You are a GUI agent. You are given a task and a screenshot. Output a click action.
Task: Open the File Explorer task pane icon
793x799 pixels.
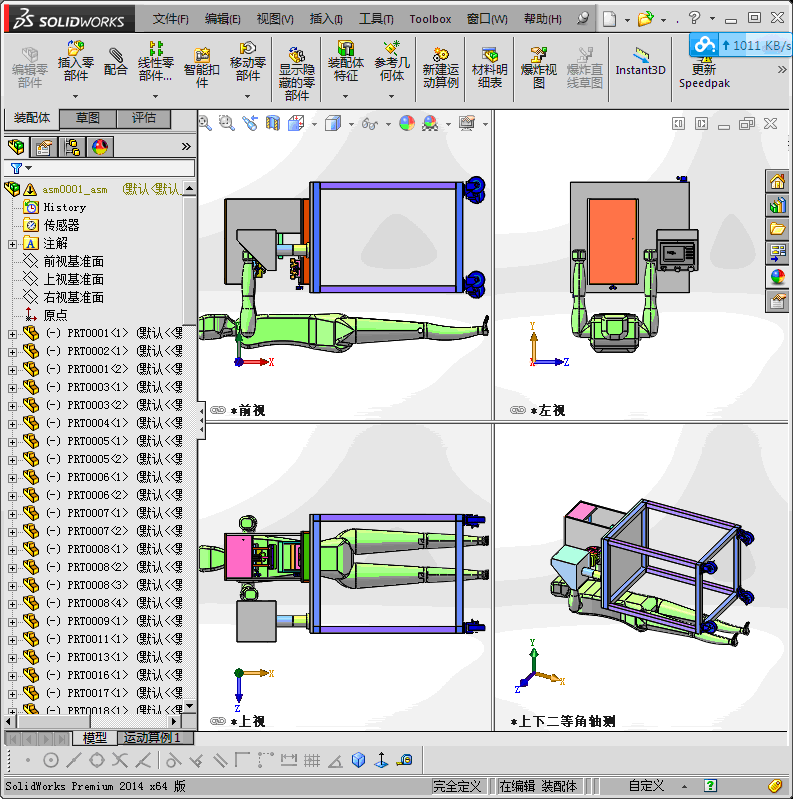tap(777, 229)
